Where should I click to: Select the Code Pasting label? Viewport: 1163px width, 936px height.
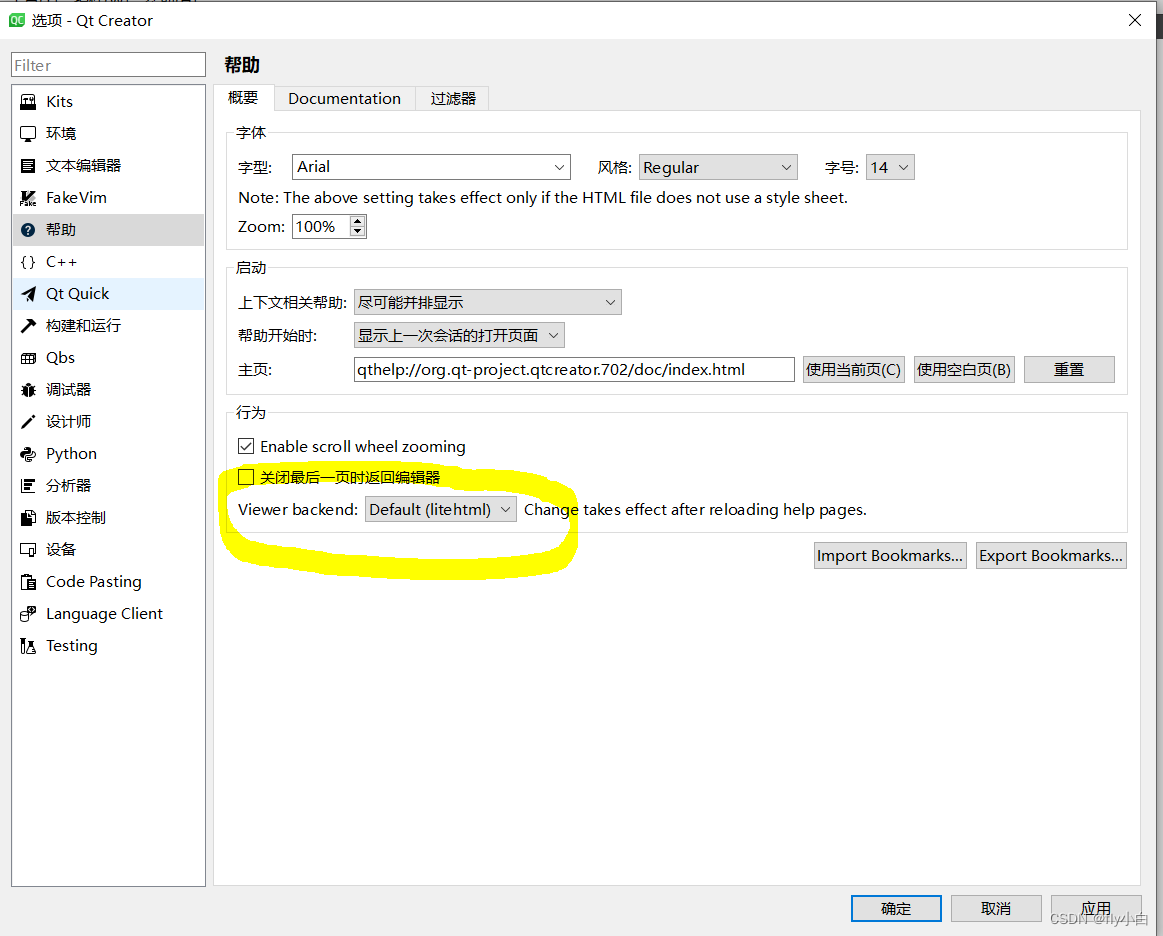coord(93,582)
